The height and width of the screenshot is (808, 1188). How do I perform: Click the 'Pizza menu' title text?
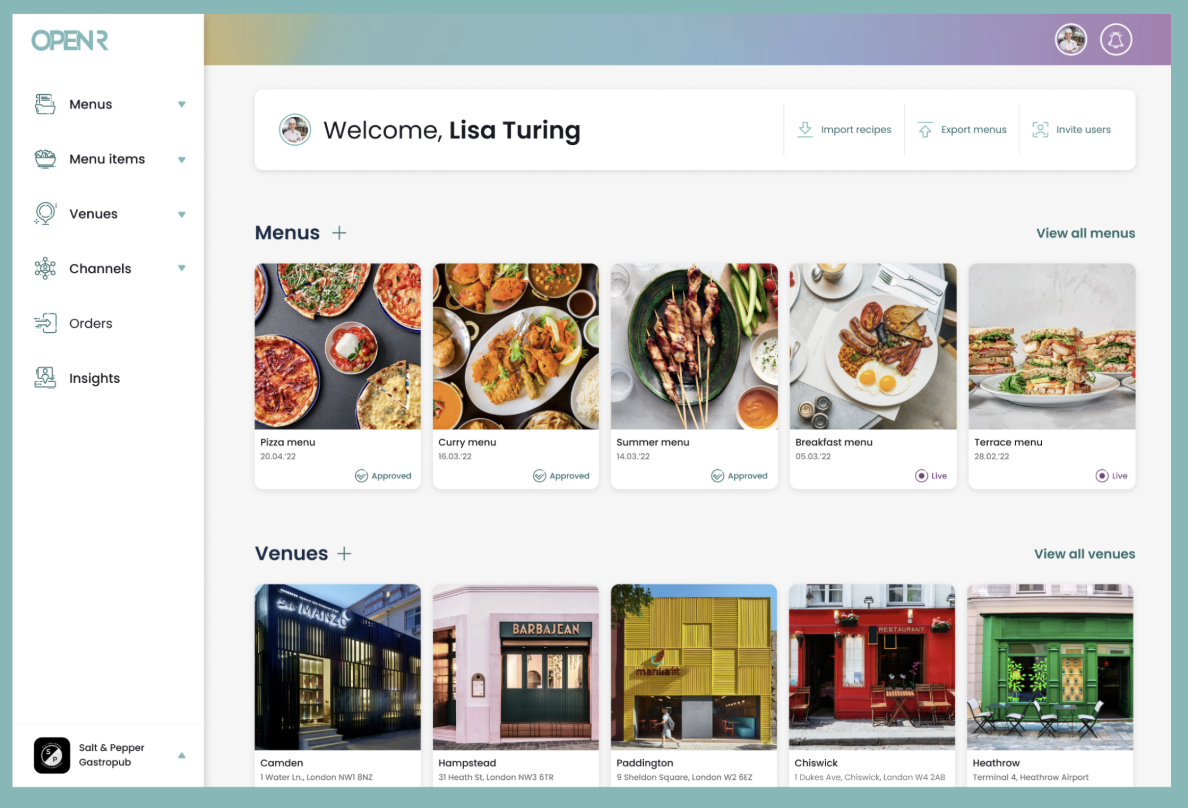coord(287,442)
